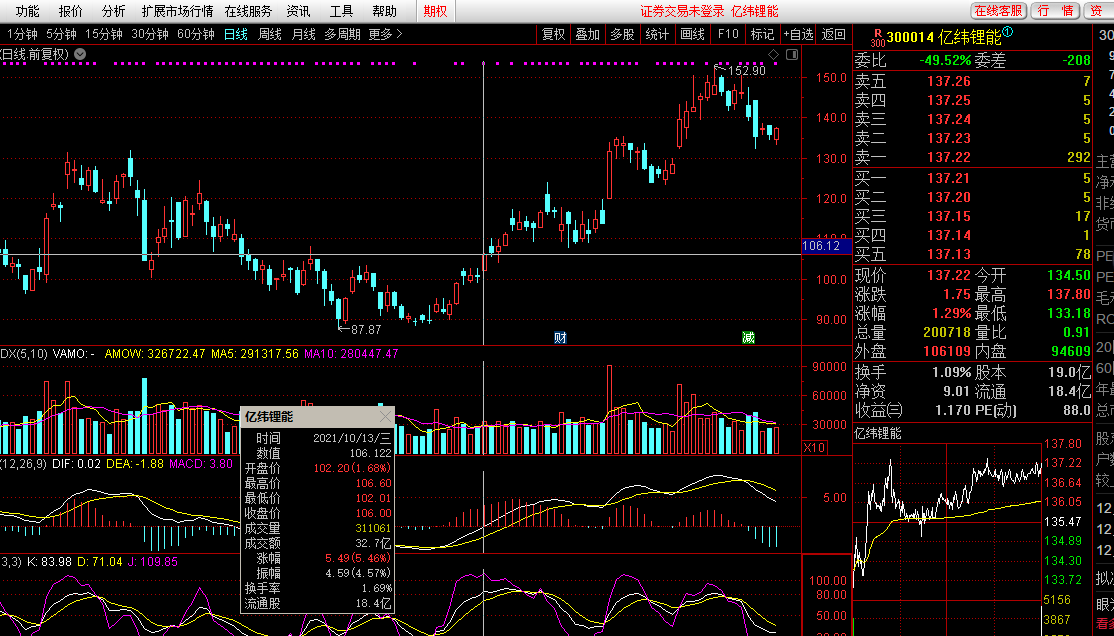Click the 买一 price 137.21

(948, 178)
